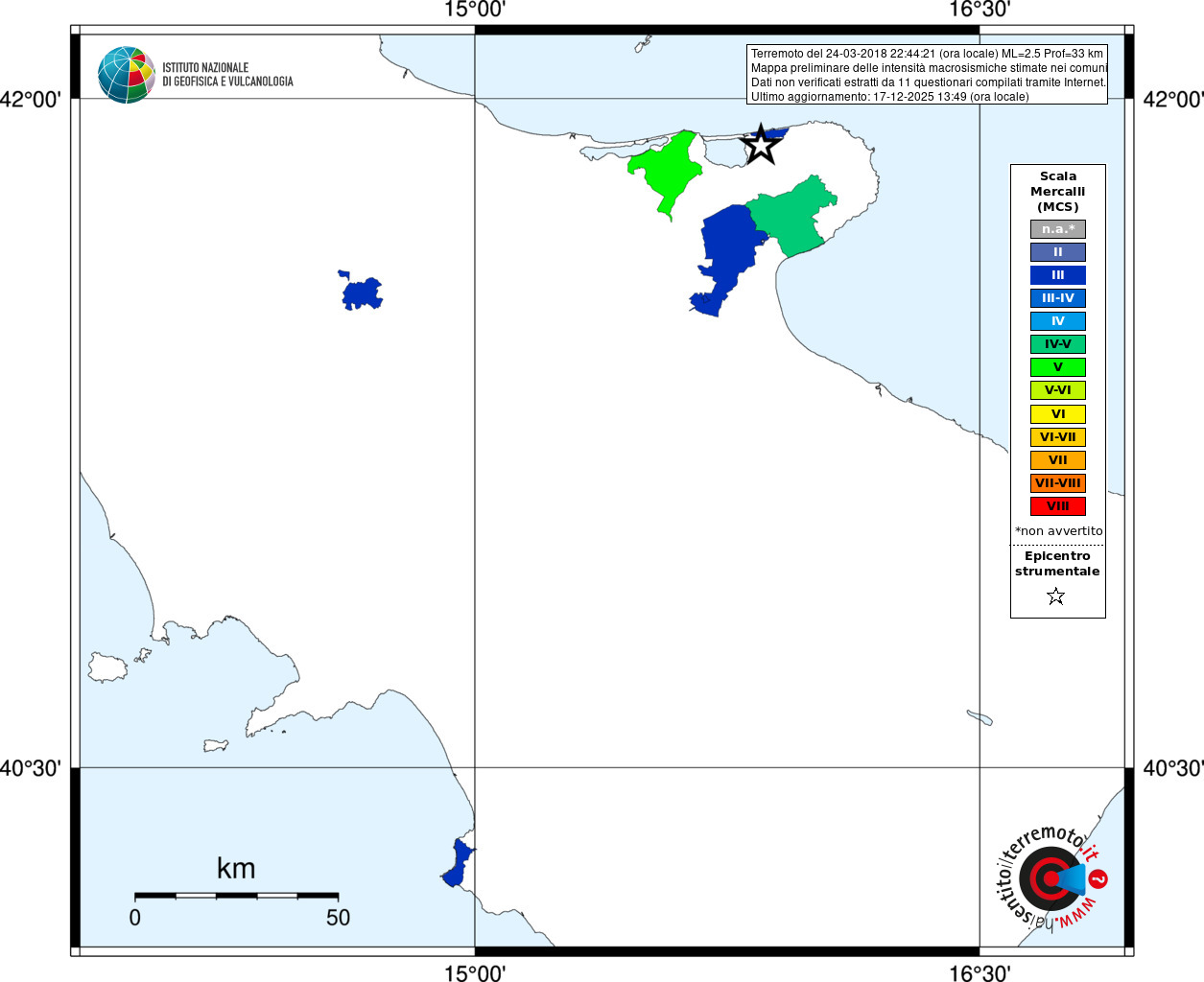Click the 'km' scale bar label
Viewport: 1204px width, 982px height.
point(236,869)
